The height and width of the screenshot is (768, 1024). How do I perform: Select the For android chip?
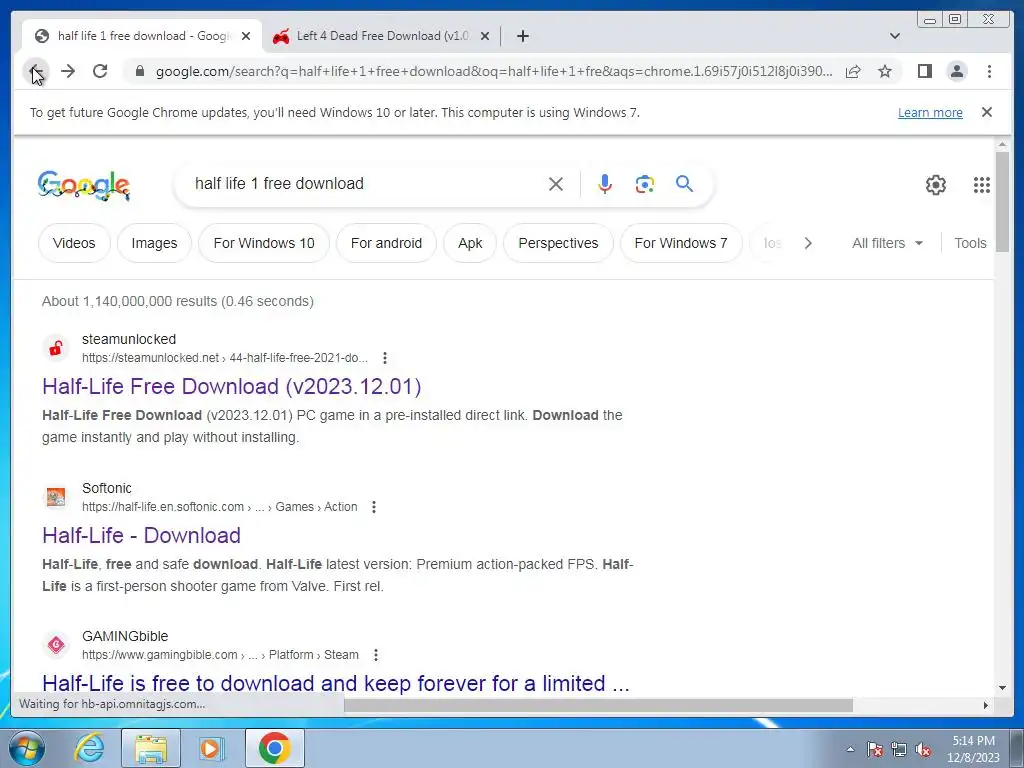point(386,243)
